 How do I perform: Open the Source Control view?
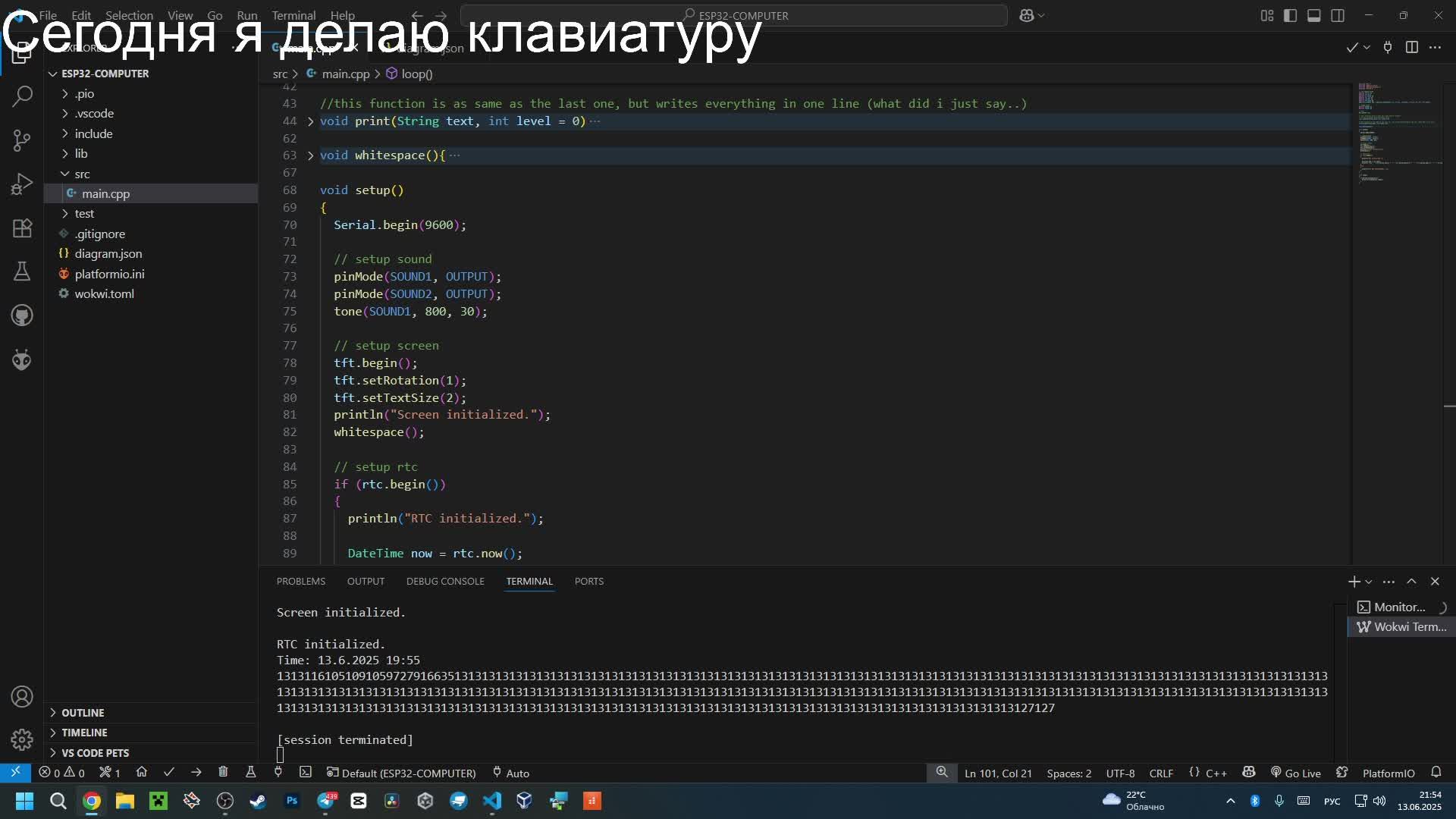[x=22, y=140]
